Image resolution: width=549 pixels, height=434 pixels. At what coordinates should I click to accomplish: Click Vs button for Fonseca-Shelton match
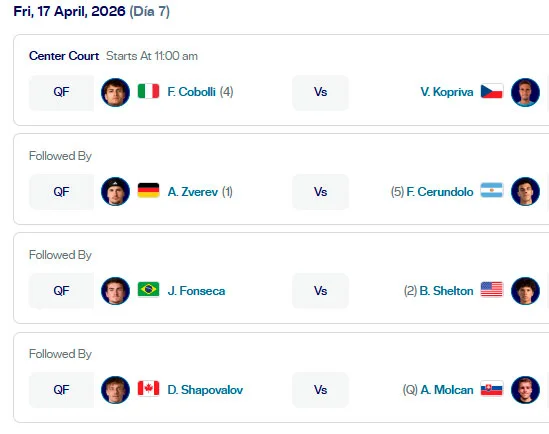tap(320, 291)
